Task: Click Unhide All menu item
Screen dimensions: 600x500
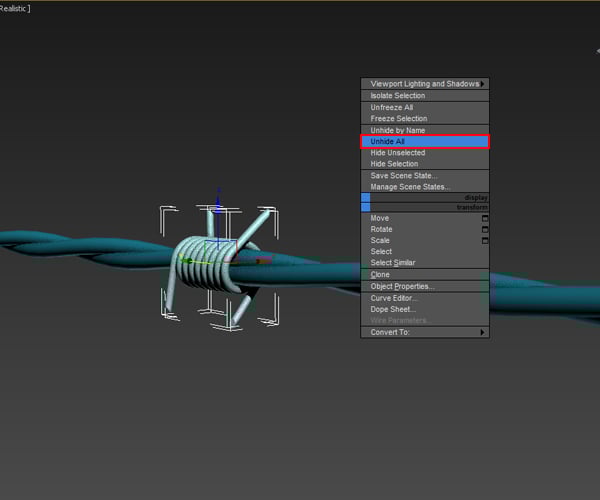Action: pos(425,142)
